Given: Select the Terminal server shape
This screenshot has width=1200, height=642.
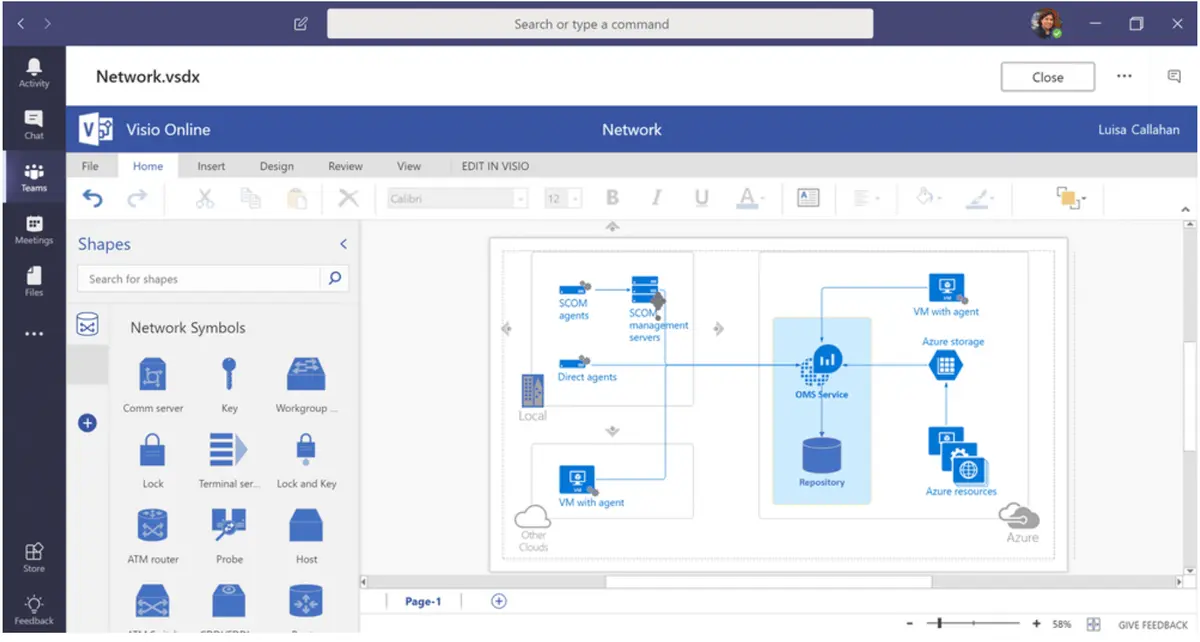Looking at the screenshot, I should click(230, 460).
